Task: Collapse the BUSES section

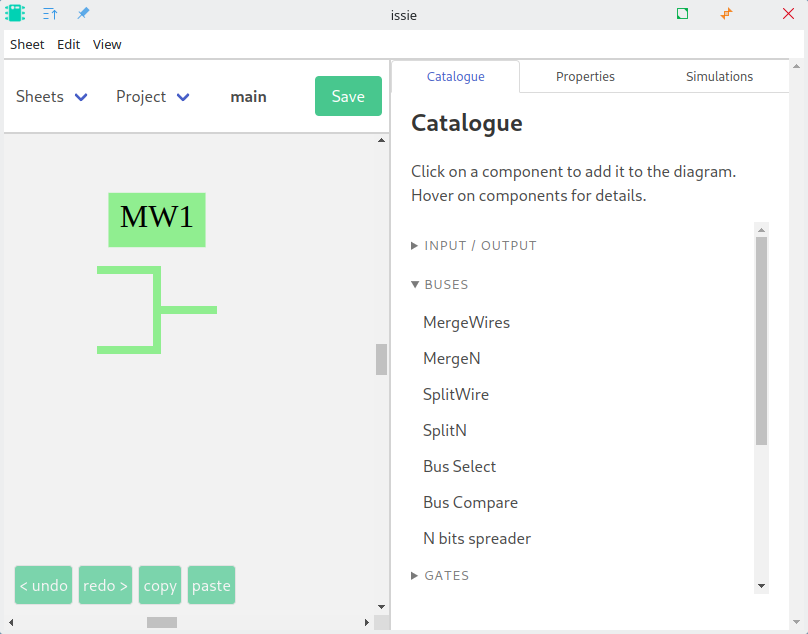Action: pos(446,285)
